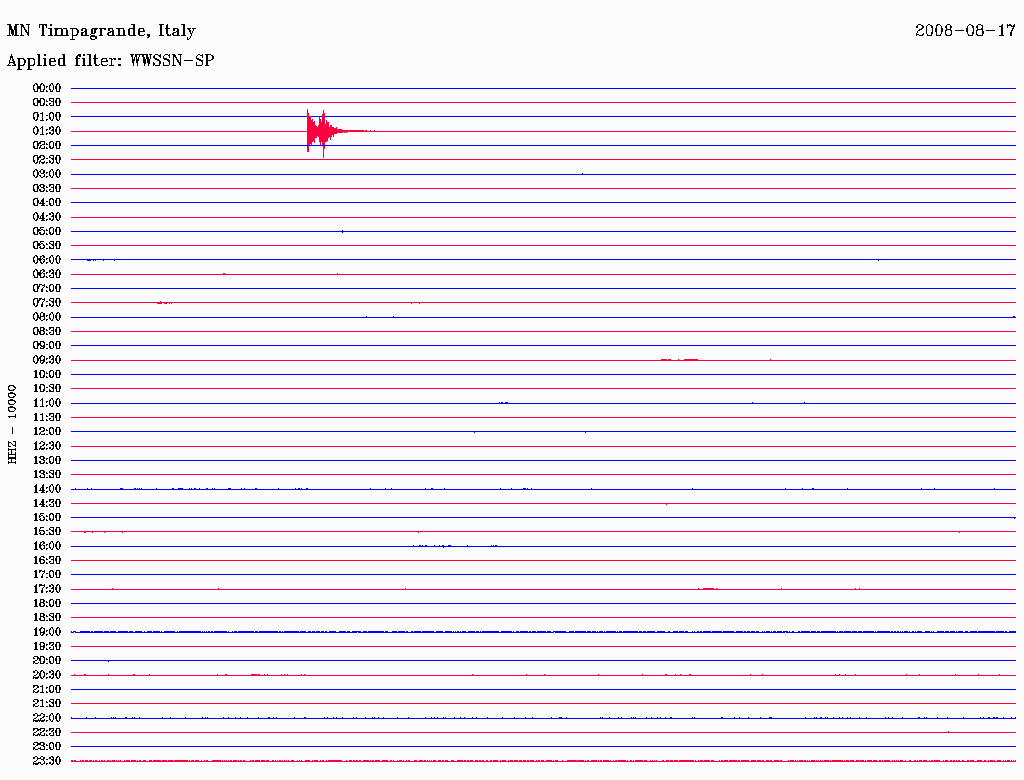
Task: Click the '09:00' time label
Action: coord(47,346)
